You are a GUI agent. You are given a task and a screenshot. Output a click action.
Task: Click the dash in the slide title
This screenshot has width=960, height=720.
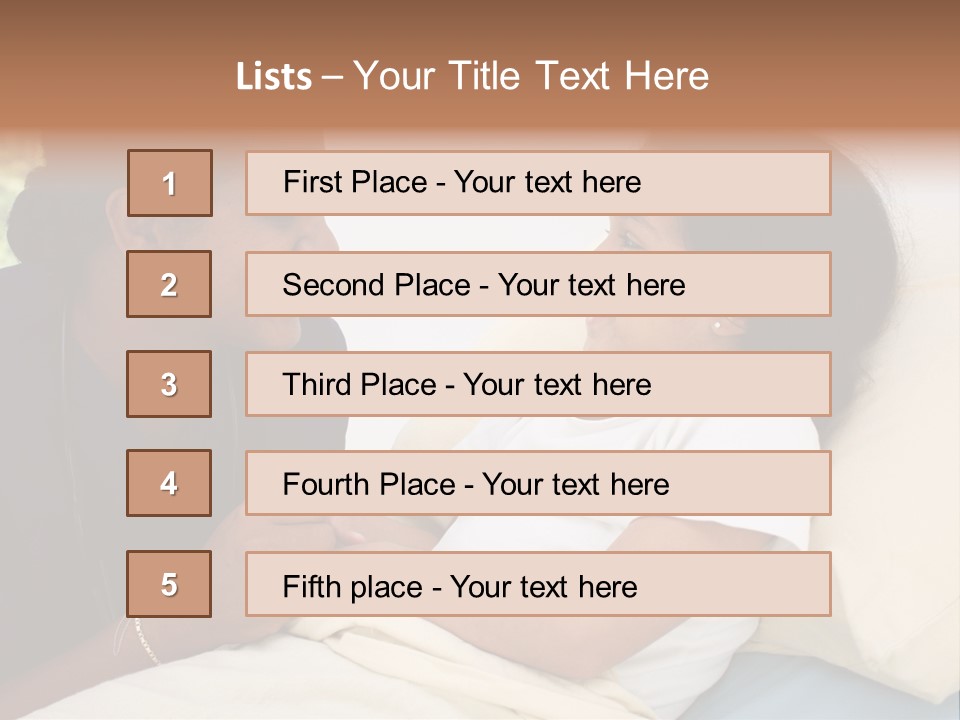pos(333,77)
